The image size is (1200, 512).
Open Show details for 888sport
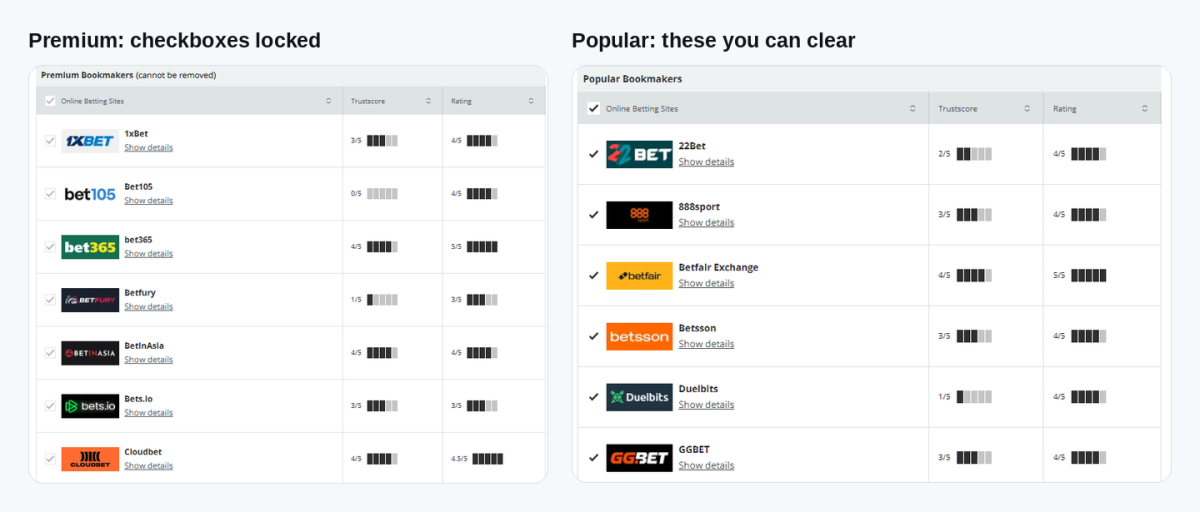(706, 223)
